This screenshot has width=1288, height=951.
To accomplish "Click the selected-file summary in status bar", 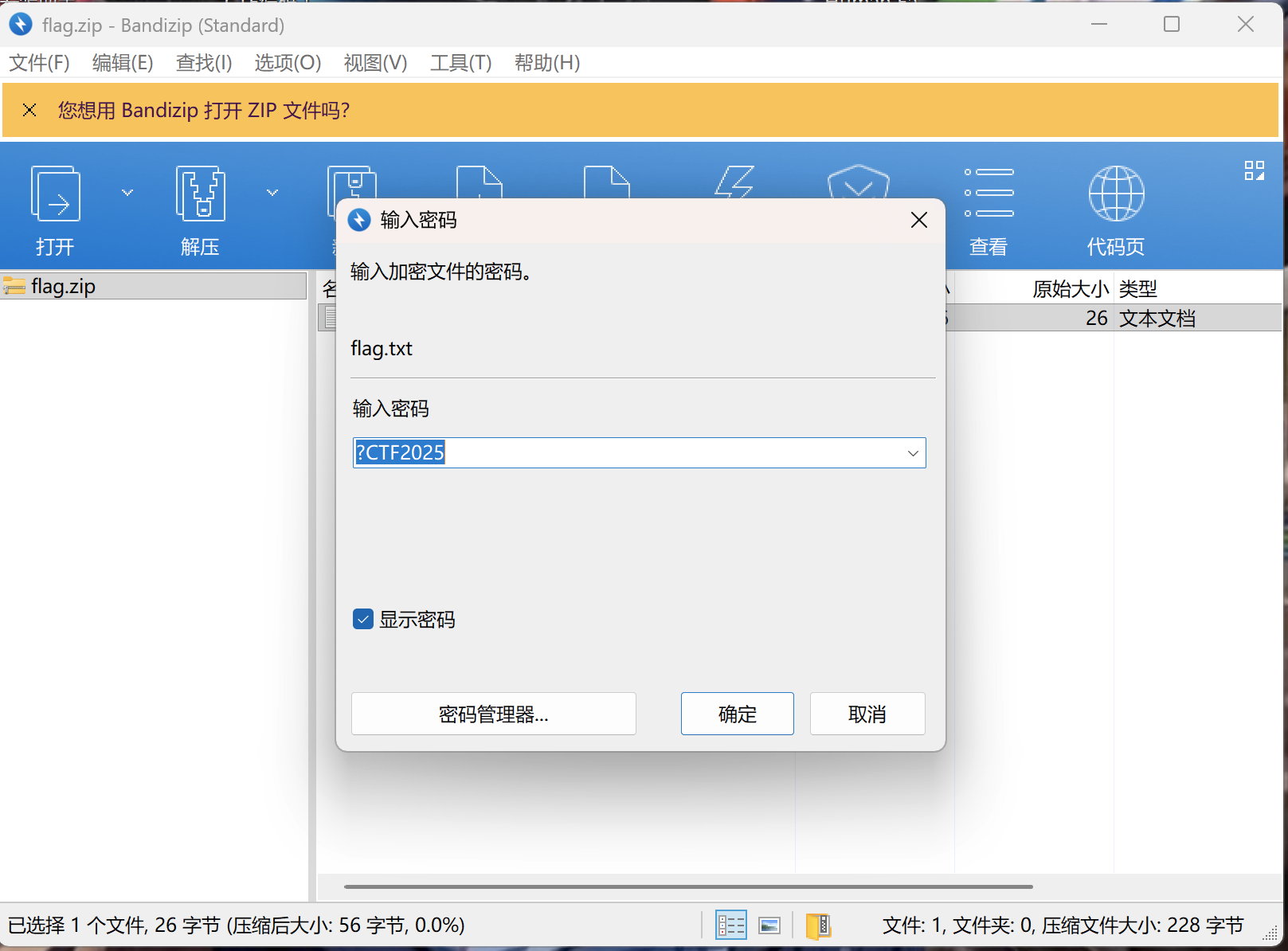I will [237, 926].
